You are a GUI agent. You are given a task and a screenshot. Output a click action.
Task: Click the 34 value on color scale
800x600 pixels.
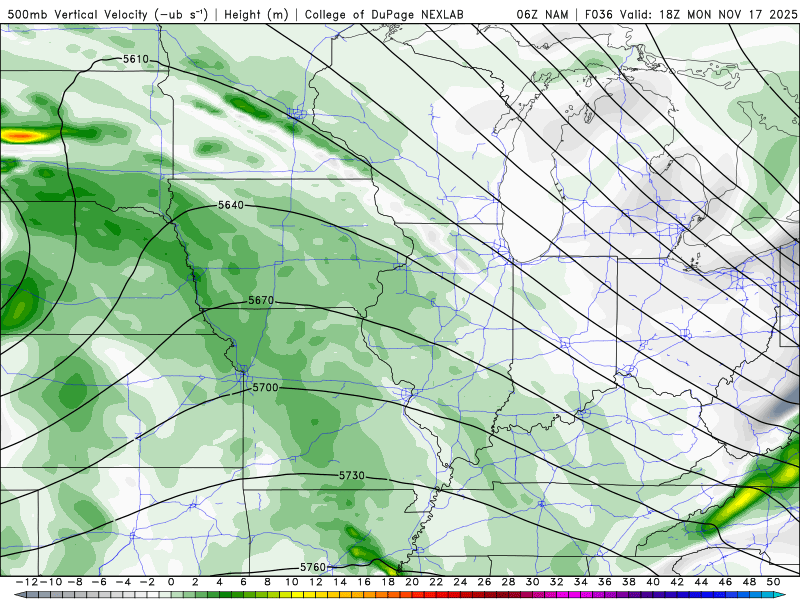coord(581,582)
